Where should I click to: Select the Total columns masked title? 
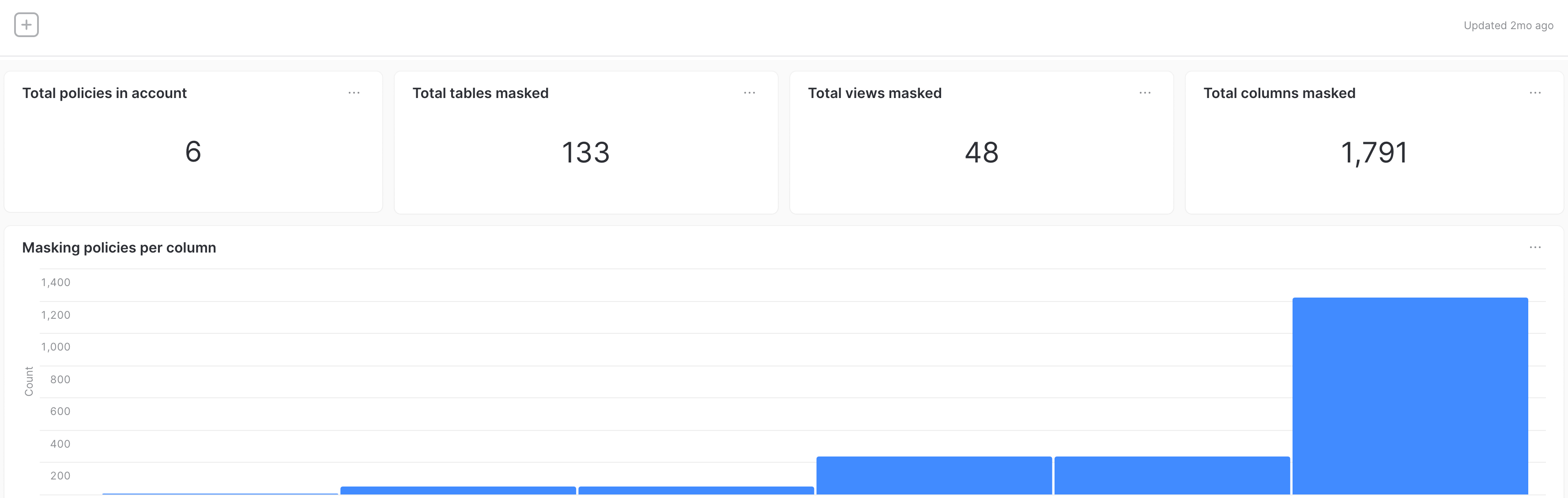tap(1279, 93)
